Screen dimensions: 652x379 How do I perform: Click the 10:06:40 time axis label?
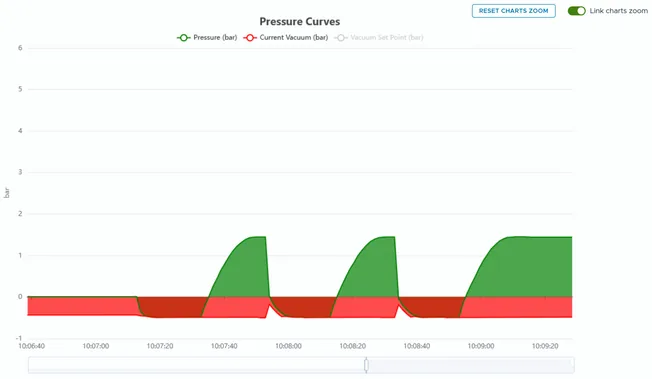click(32, 346)
